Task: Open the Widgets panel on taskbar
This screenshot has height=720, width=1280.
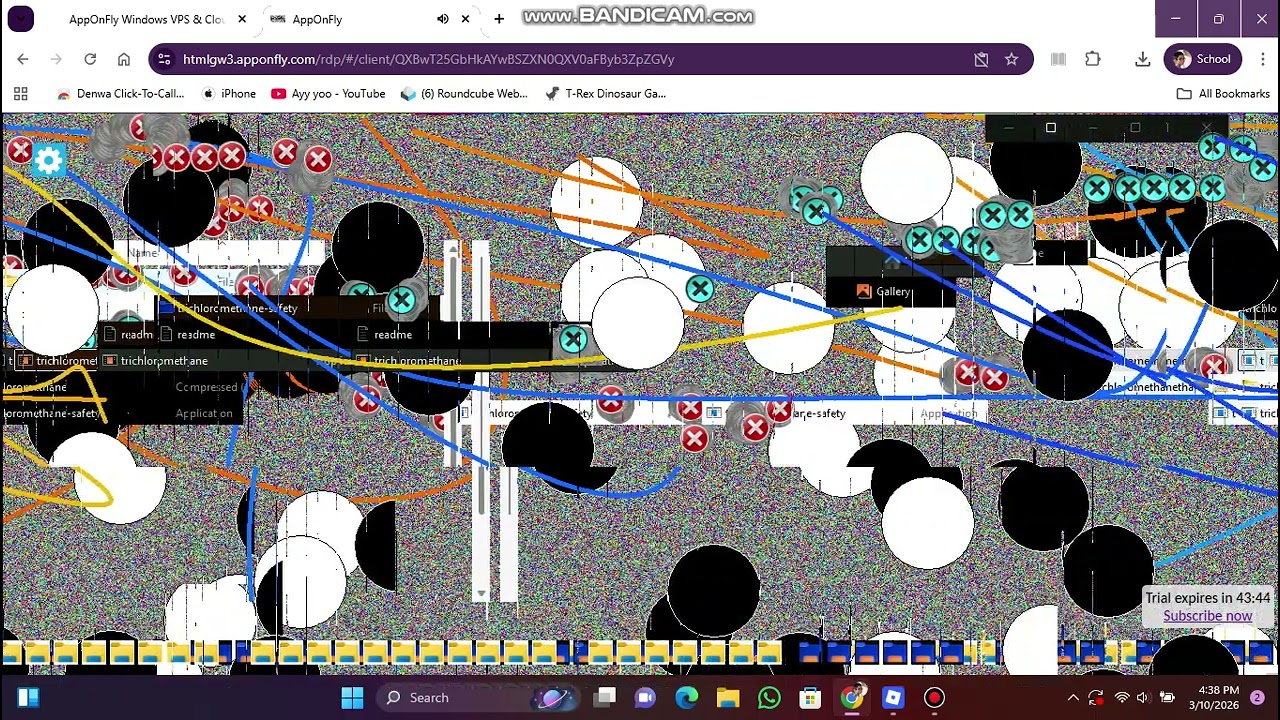Action: 28,698
